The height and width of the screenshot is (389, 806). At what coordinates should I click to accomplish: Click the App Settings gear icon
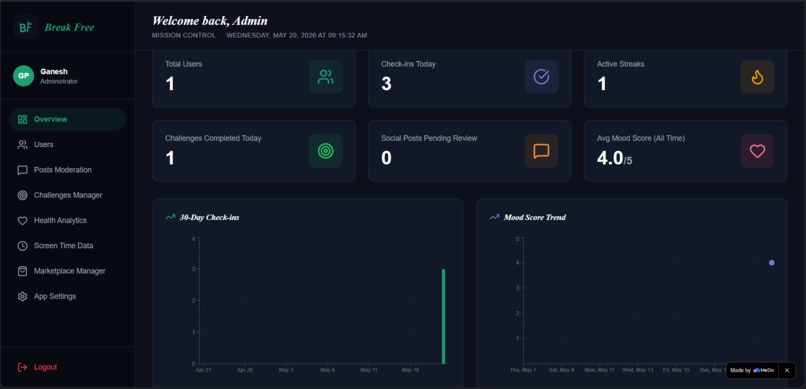(22, 297)
